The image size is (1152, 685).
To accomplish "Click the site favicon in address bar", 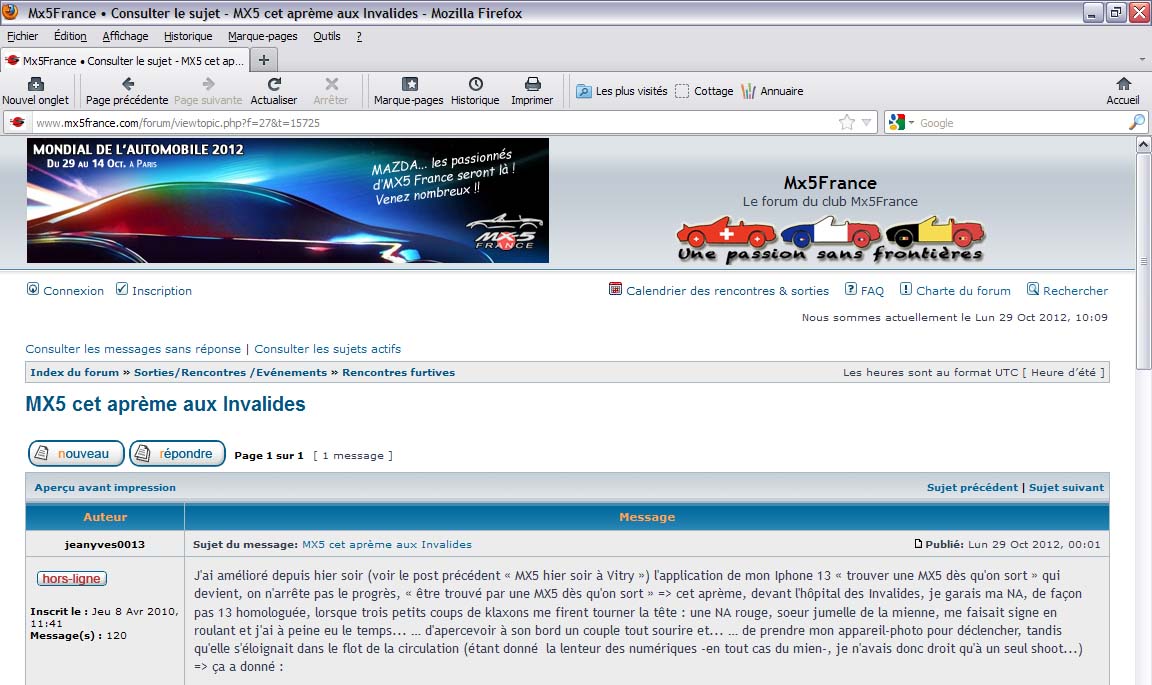I will coord(17,123).
